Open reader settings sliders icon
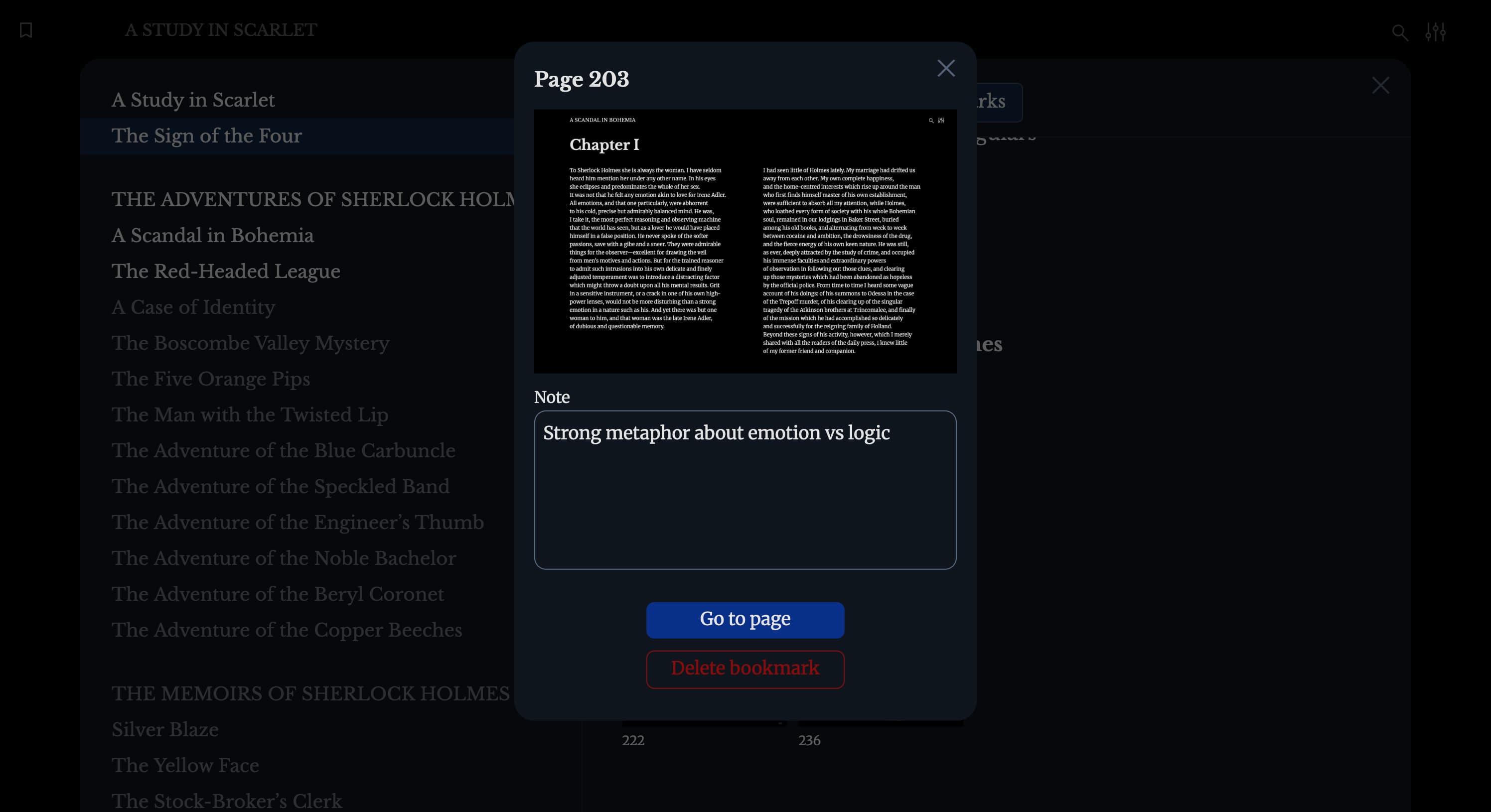This screenshot has width=1491, height=812. click(x=1435, y=32)
